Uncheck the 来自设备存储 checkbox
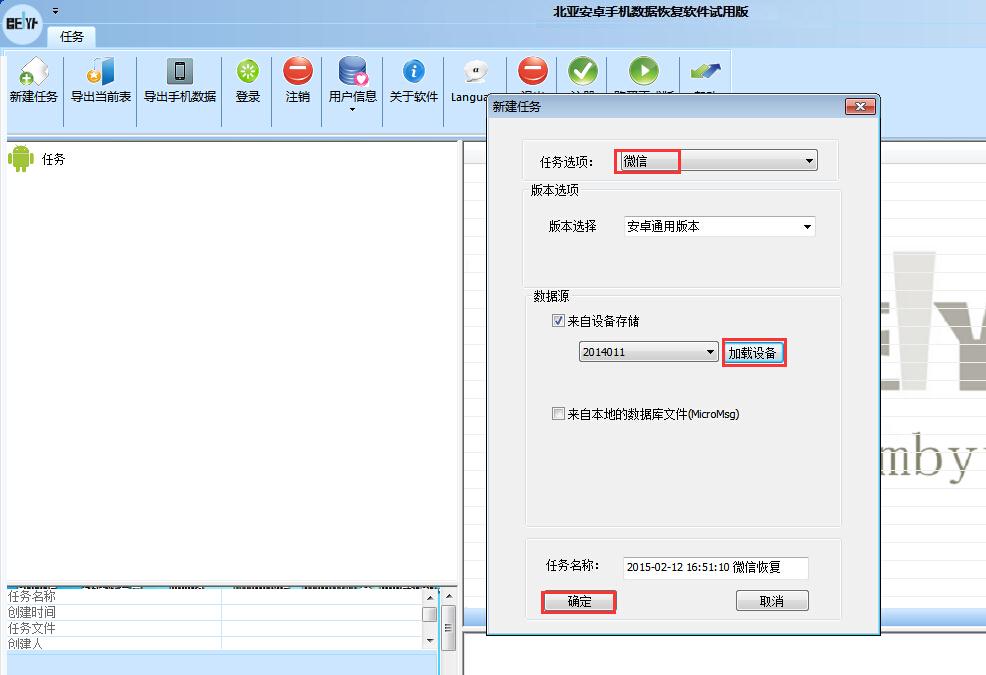The image size is (986, 675). click(558, 321)
